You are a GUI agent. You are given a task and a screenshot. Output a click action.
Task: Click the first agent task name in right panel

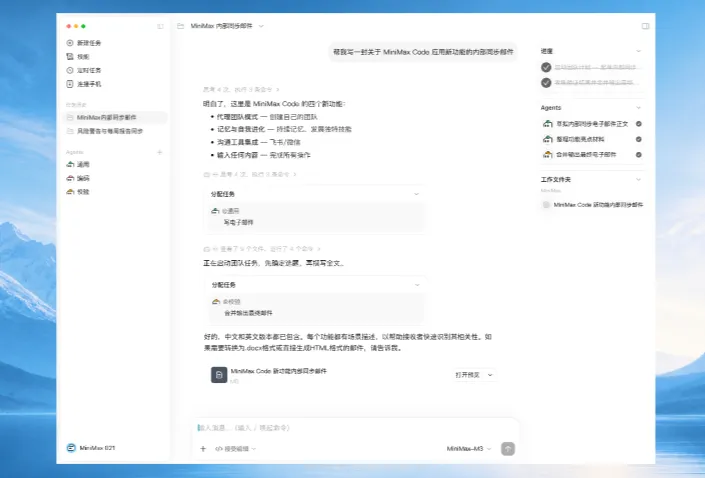(592, 124)
